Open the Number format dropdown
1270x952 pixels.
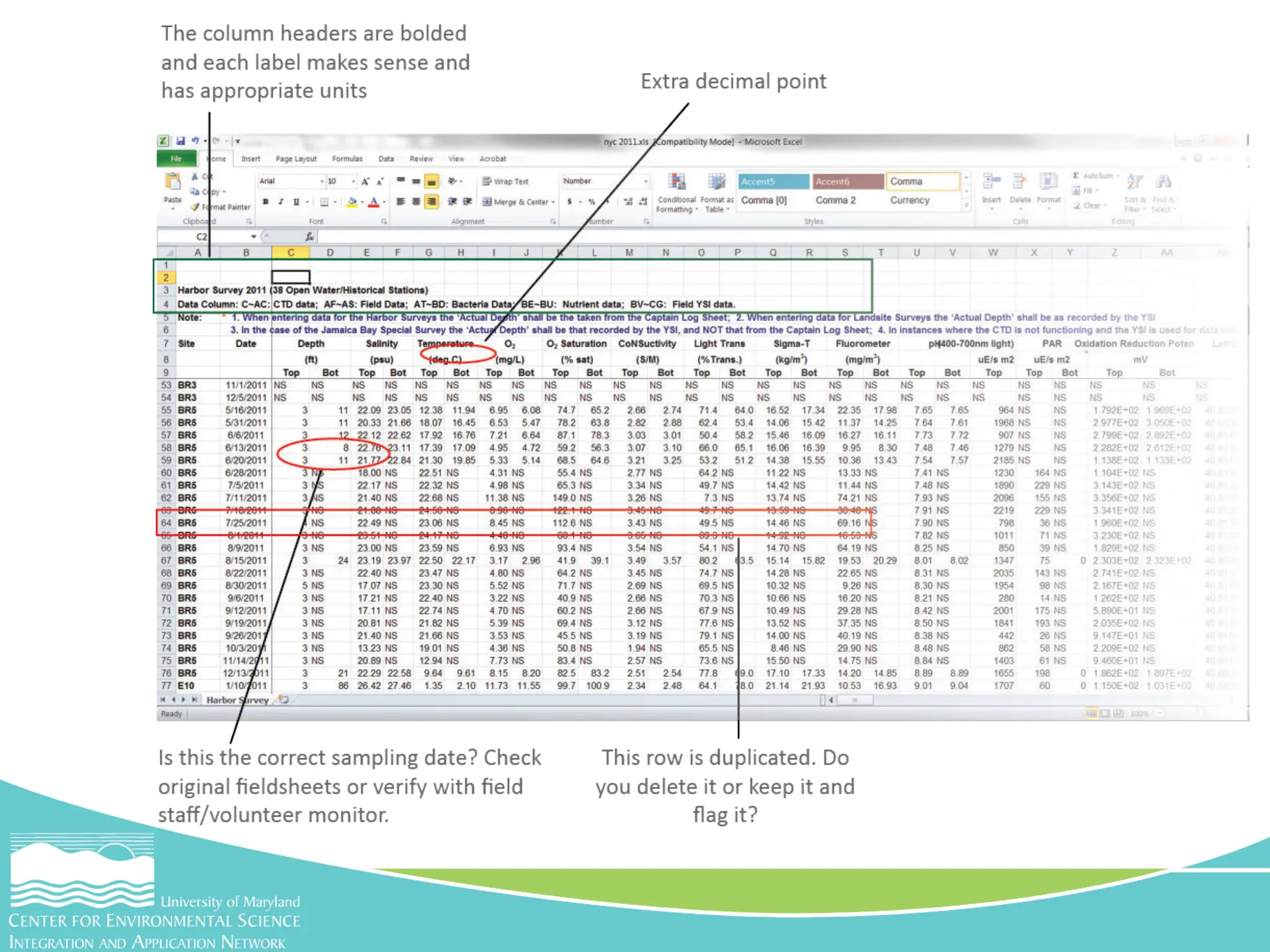click(646, 182)
